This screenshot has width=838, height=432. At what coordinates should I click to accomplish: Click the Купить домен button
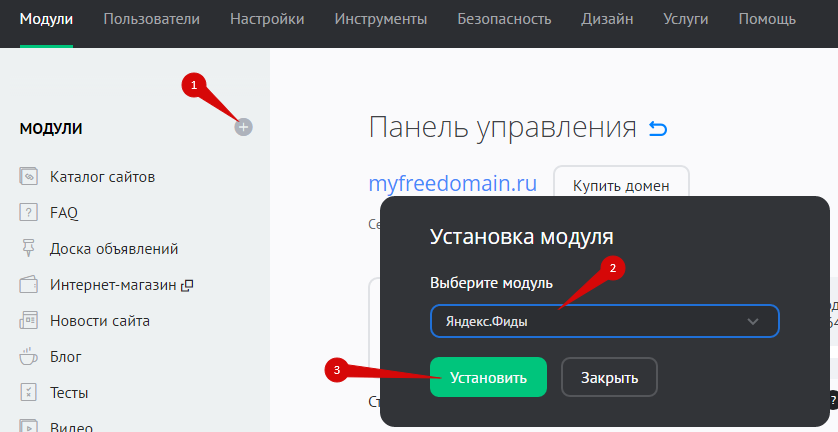(620, 185)
